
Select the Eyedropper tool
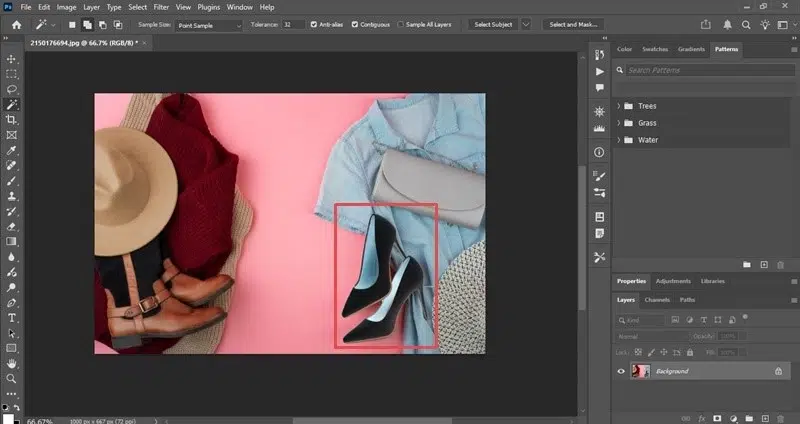(11, 151)
